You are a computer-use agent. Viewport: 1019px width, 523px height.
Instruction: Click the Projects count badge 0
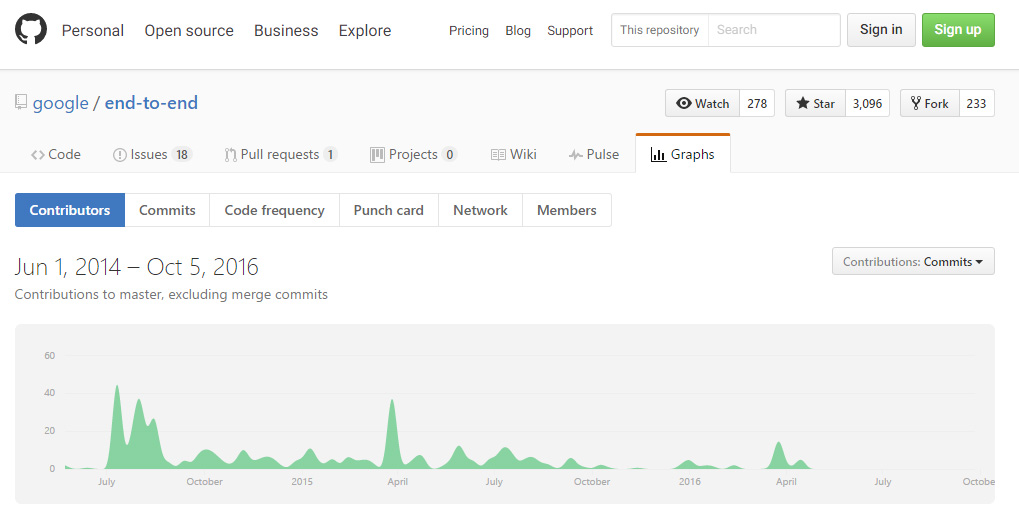click(x=449, y=155)
